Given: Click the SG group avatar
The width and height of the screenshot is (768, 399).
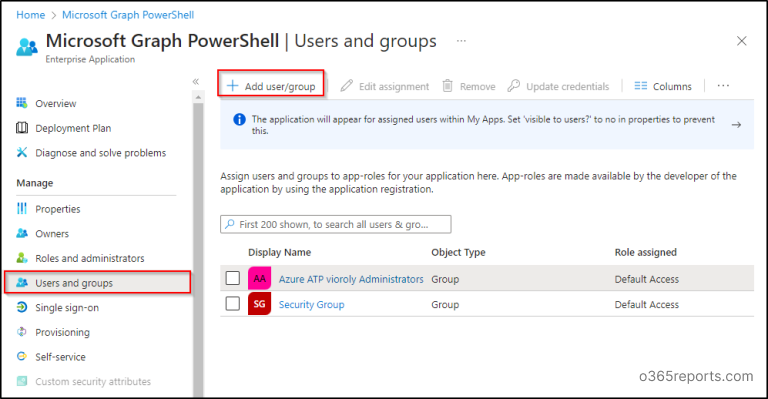Looking at the screenshot, I should point(260,304).
